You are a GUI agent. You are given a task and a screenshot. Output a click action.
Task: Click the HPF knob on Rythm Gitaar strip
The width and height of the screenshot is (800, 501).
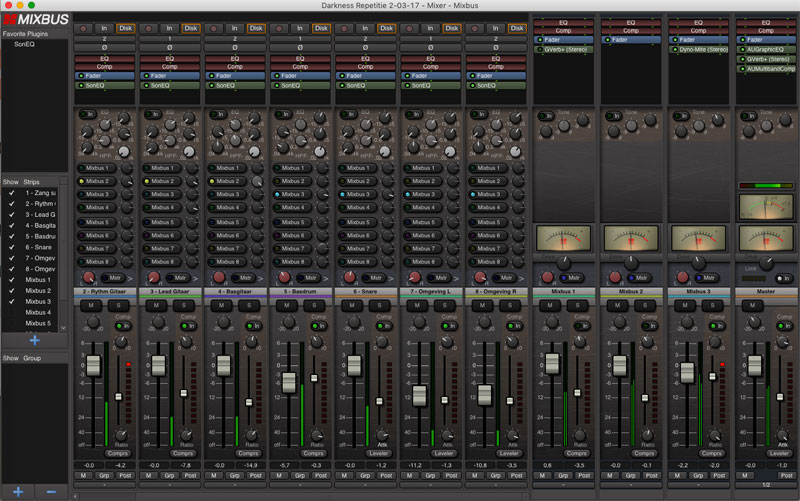tap(124, 152)
